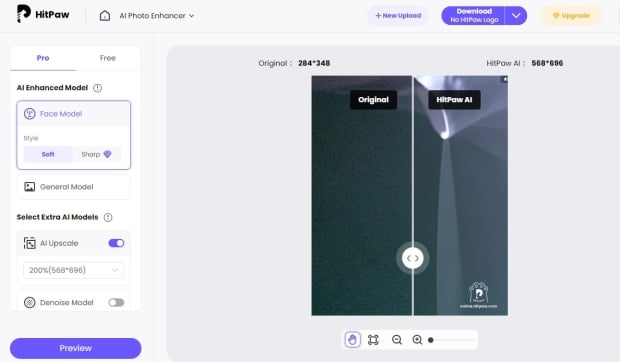
Task: Click the zoom out magnifier
Action: tap(397, 340)
